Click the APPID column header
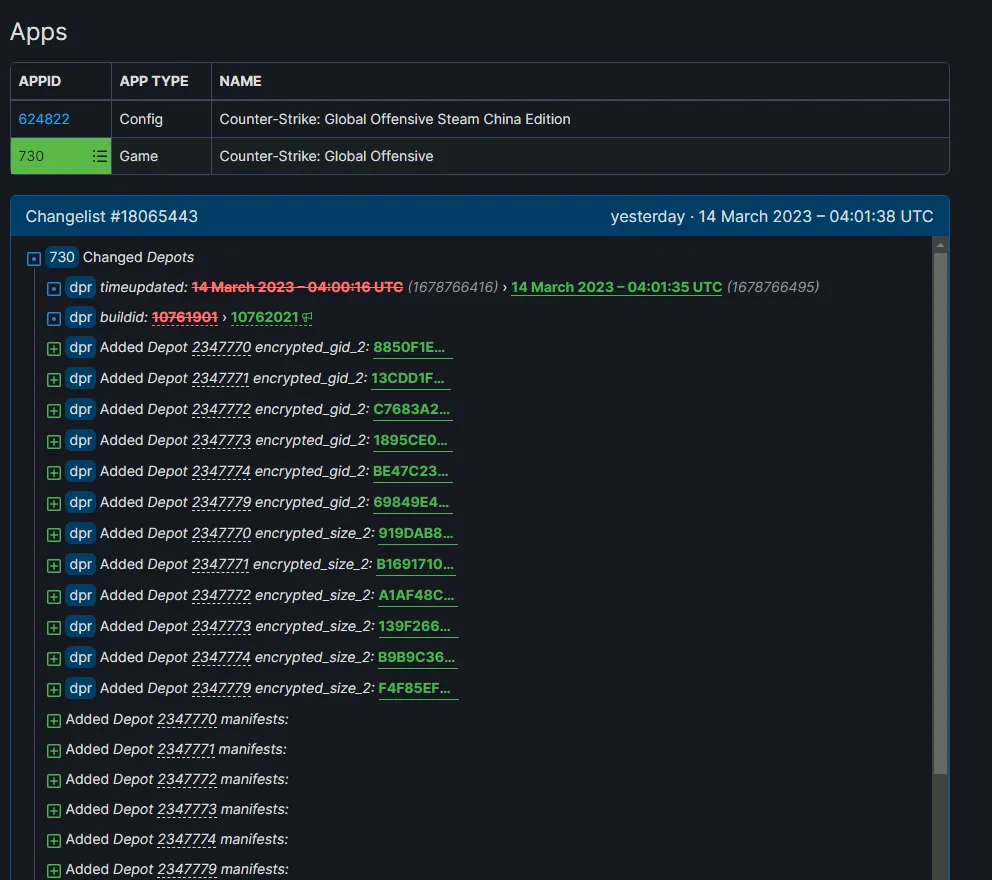This screenshot has height=880, width=992. [x=40, y=81]
